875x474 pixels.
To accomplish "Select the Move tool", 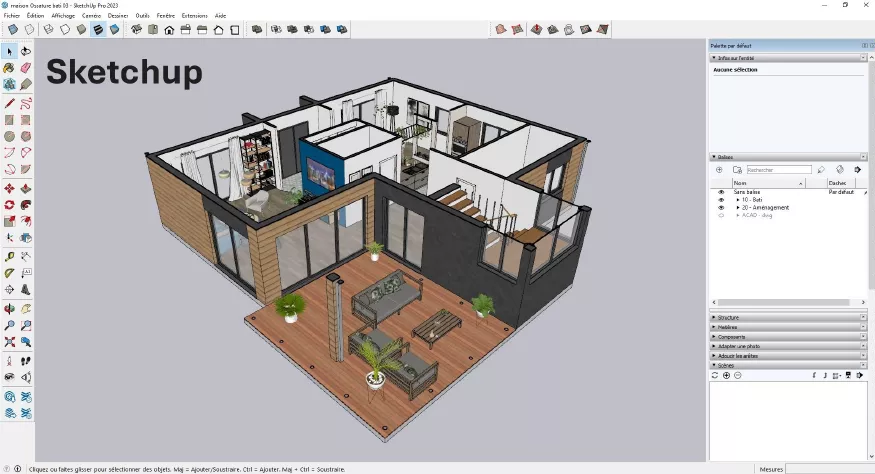I will click(x=9, y=187).
